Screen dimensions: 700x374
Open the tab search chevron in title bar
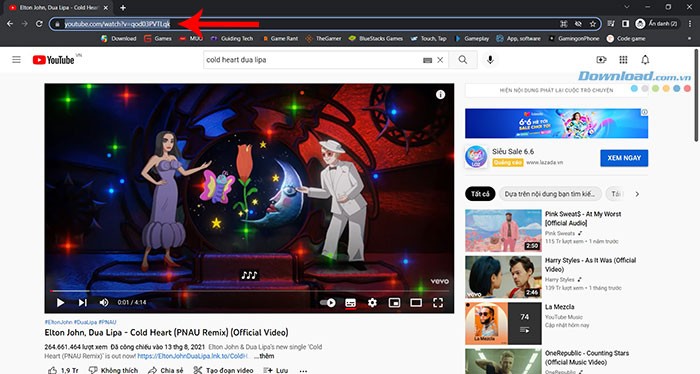point(627,7)
